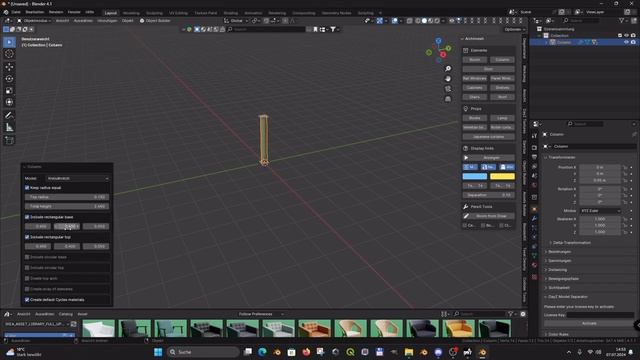Switch to Layout workspace tab

111,13
